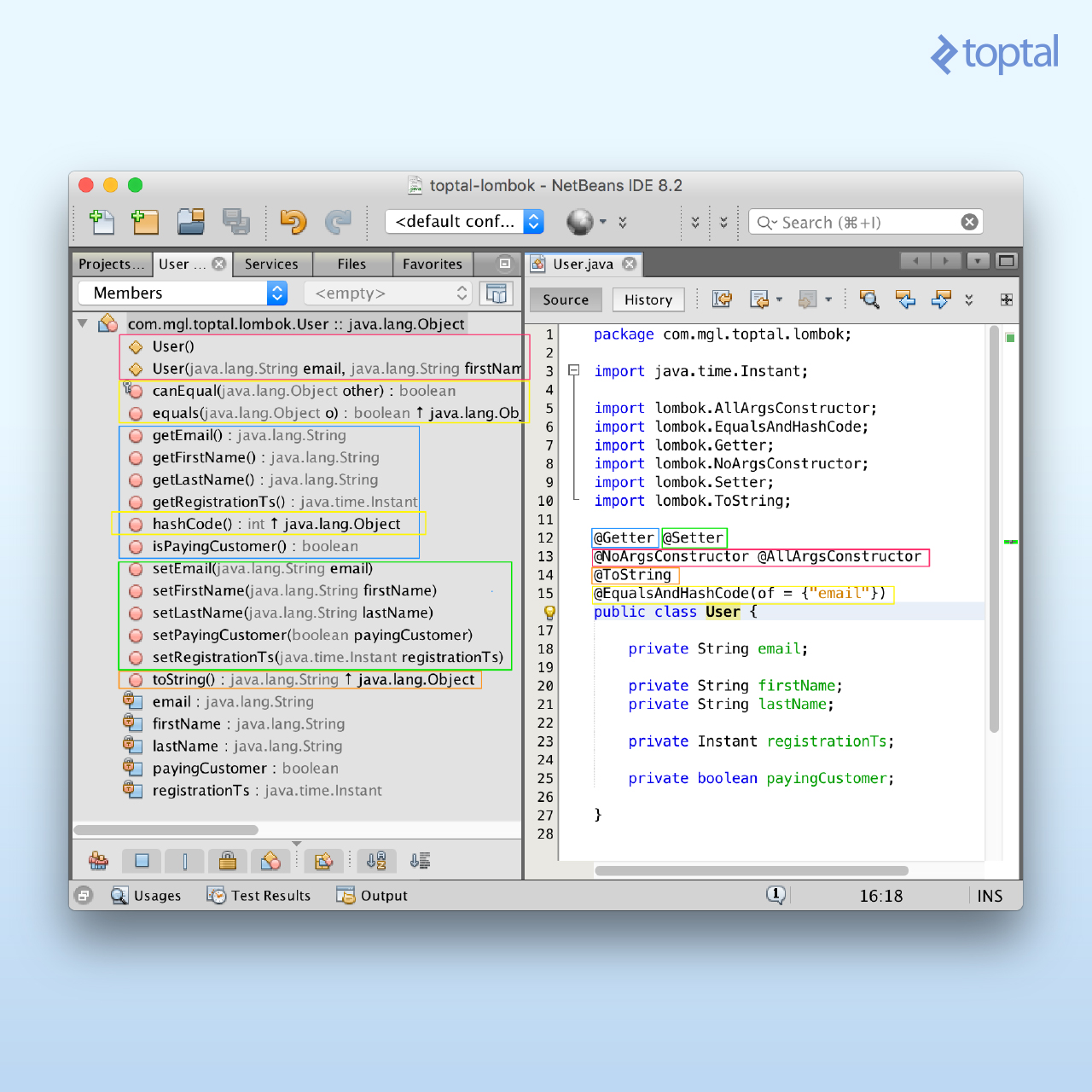Clear the search field with the X icon
The image size is (1092, 1092).
point(970,222)
